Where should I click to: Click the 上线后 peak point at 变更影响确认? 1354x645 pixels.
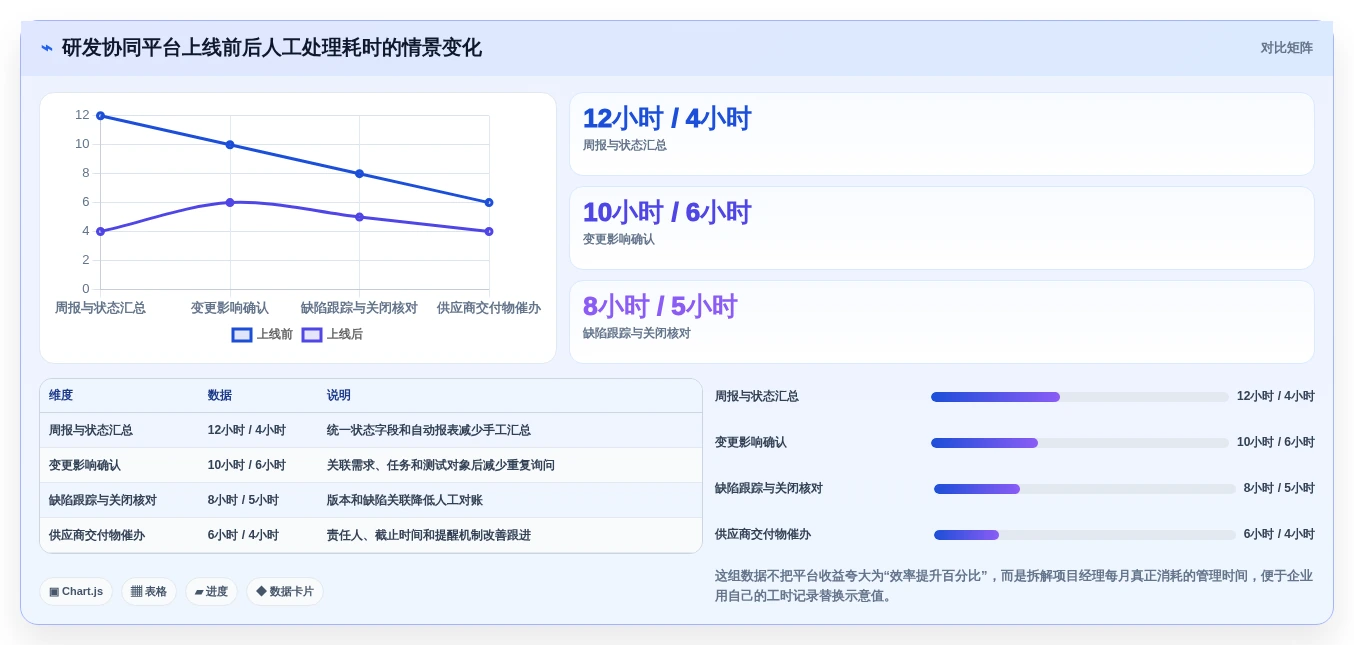(x=230, y=202)
